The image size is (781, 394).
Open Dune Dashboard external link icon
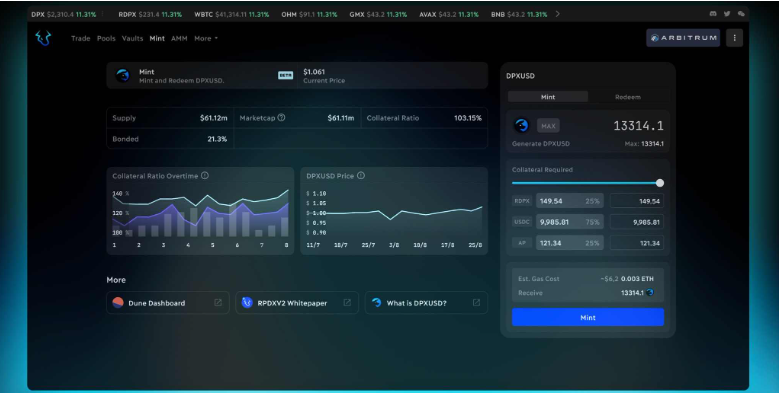click(x=218, y=302)
